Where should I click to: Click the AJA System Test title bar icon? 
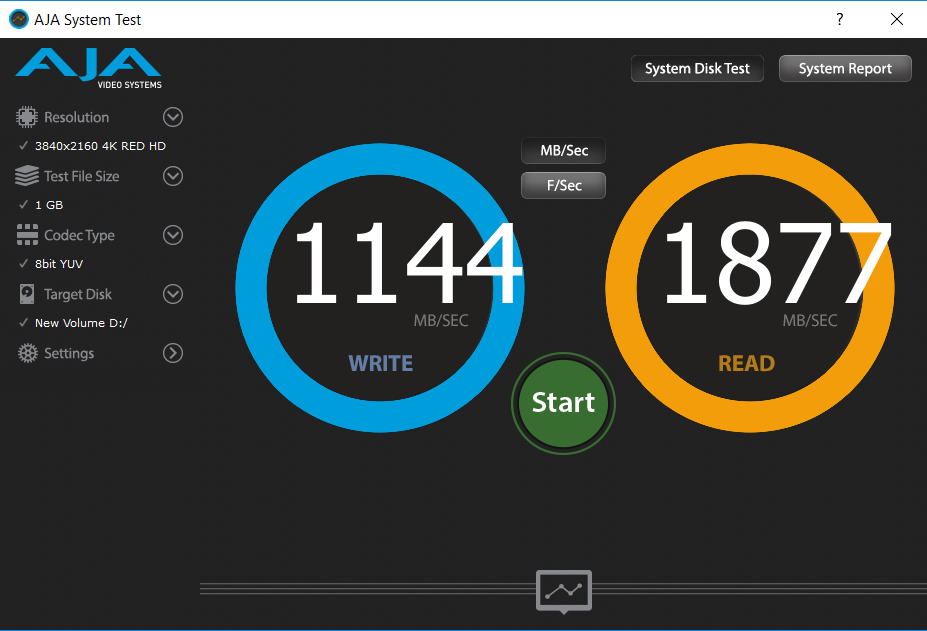click(19, 20)
